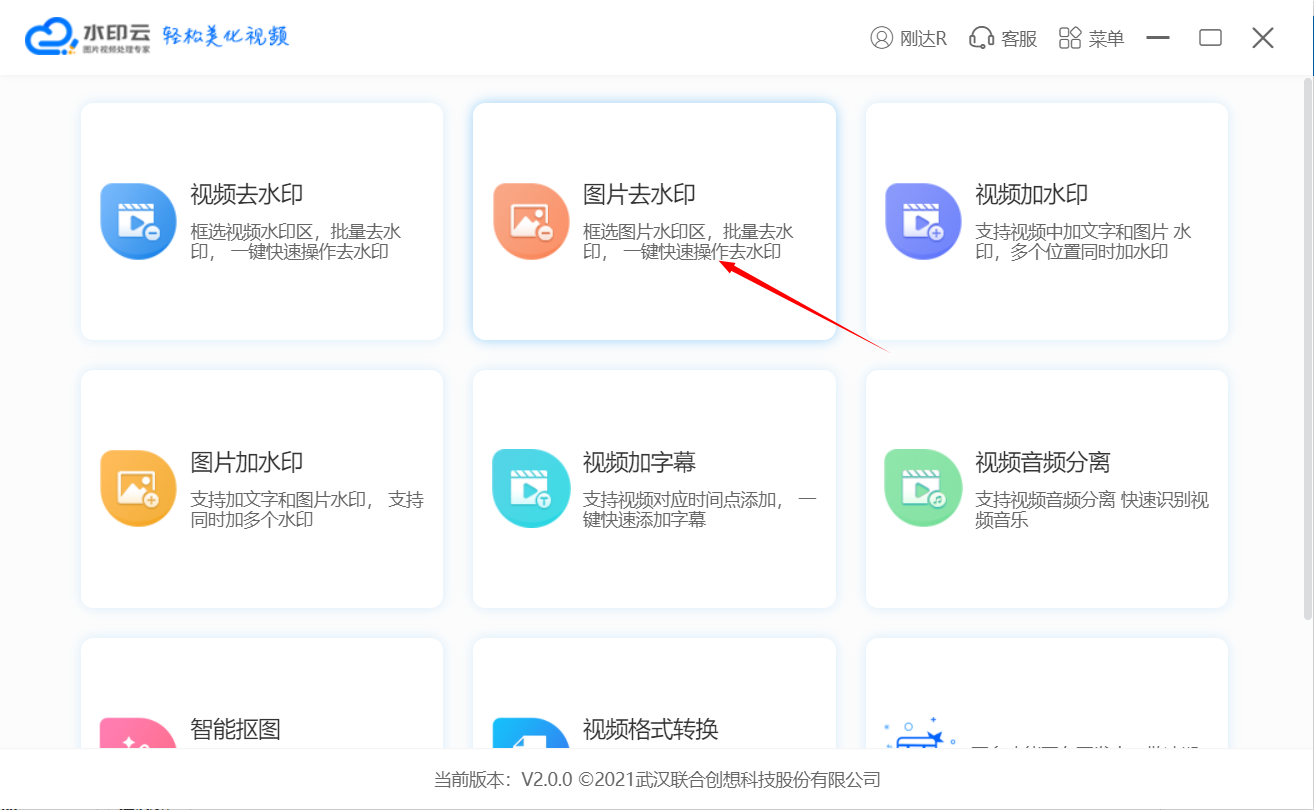Click 视频加水印 description text
The height and width of the screenshot is (810, 1314).
tap(1083, 242)
